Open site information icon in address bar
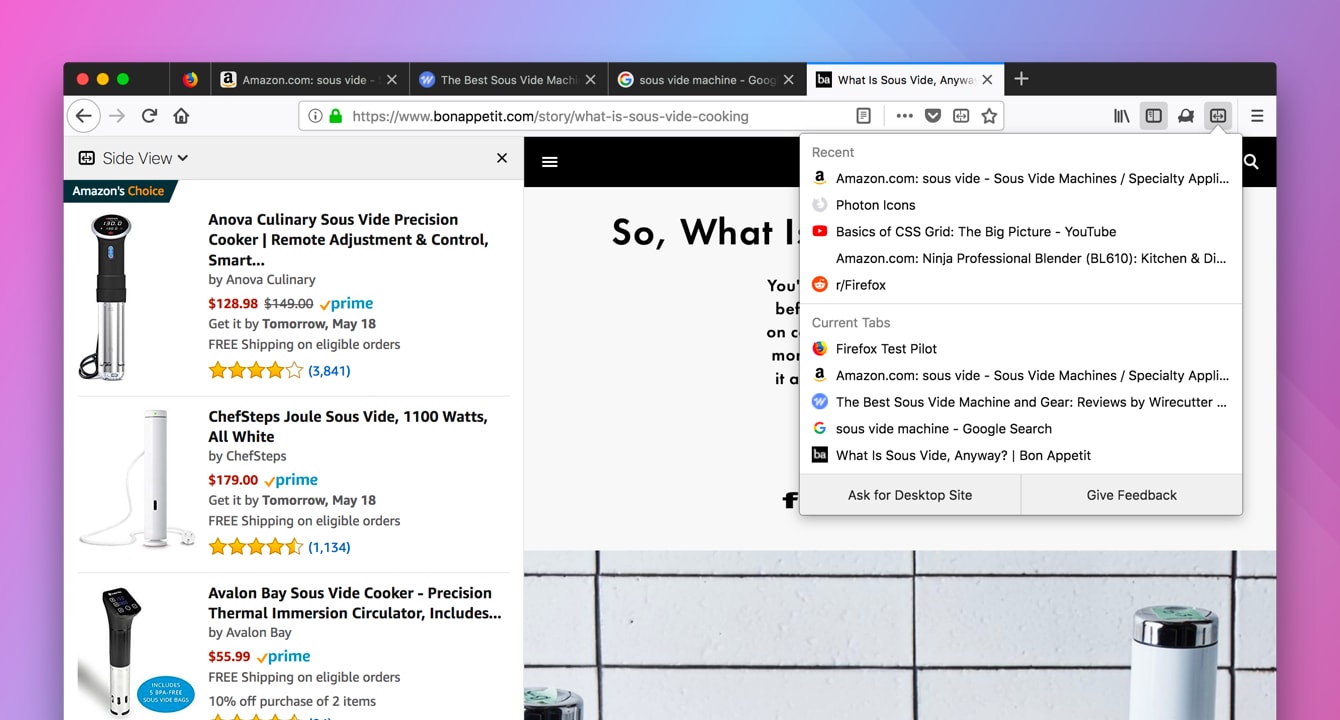The width and height of the screenshot is (1340, 720). pyautogui.click(x=315, y=116)
